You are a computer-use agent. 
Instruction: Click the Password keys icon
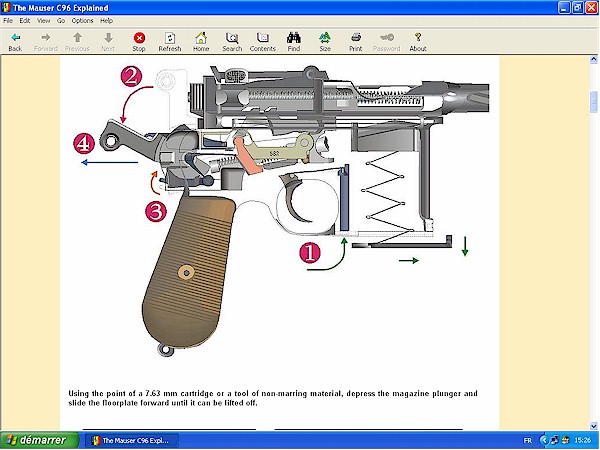coord(386,38)
